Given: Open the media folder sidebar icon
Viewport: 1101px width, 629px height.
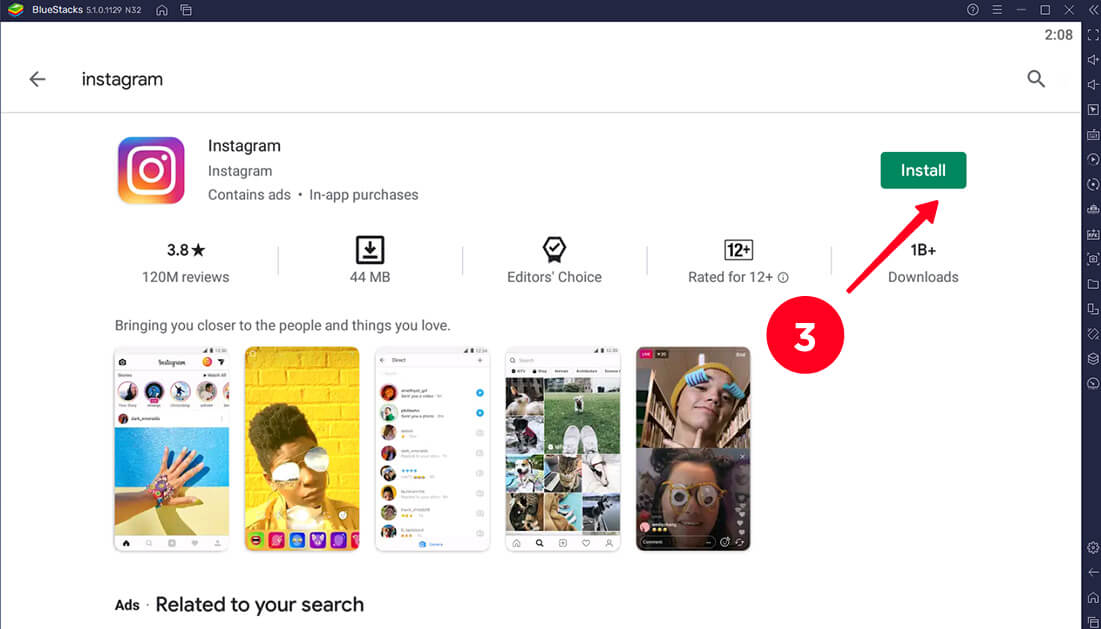Looking at the screenshot, I should point(1093,284).
